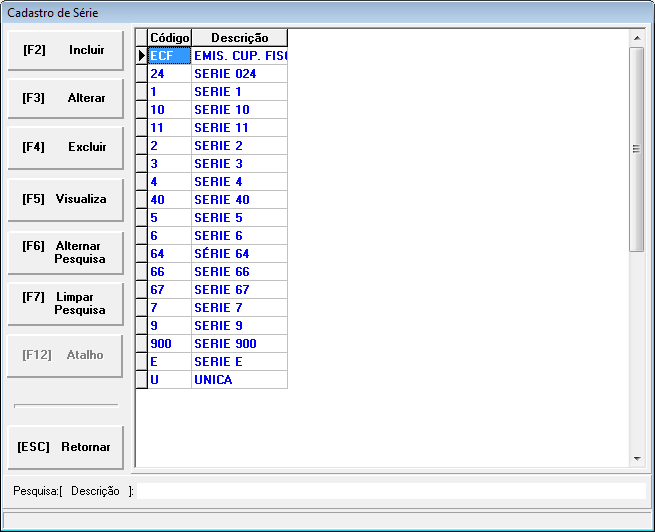Screen dimensions: 655x532
Task: Select the SERIE 024 row
Action: (x=239, y=74)
